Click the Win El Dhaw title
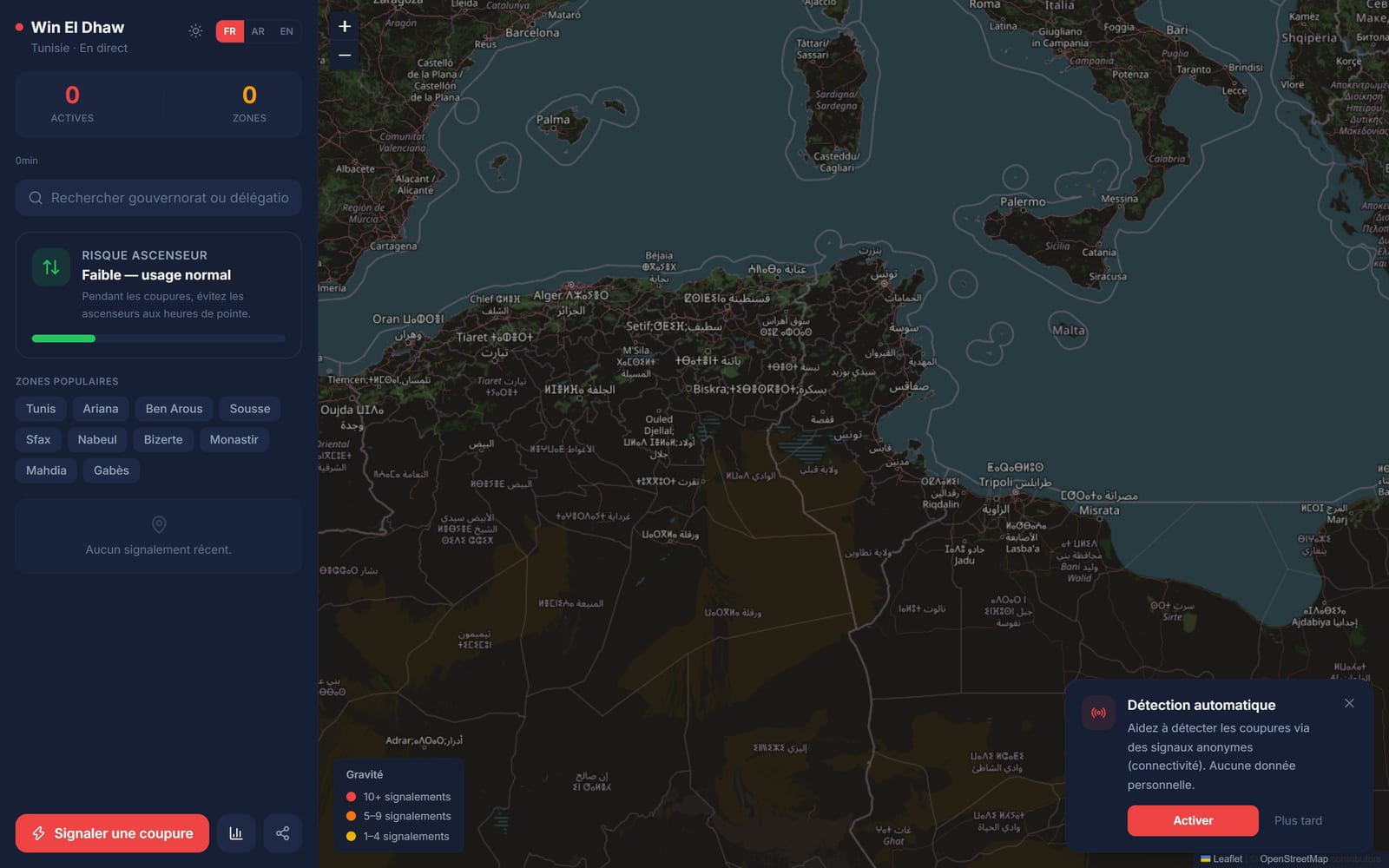This screenshot has height=868, width=1389. tap(77, 27)
